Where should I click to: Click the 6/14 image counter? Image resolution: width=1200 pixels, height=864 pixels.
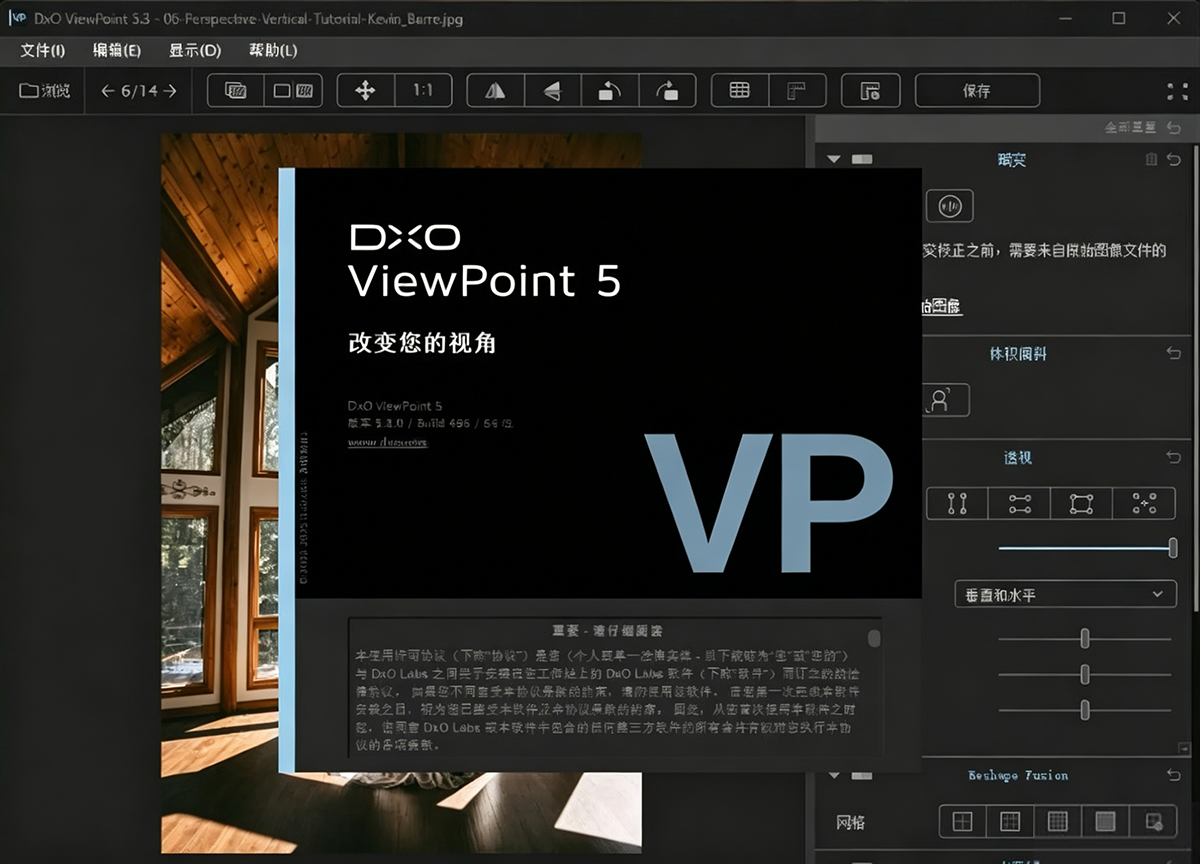[140, 91]
